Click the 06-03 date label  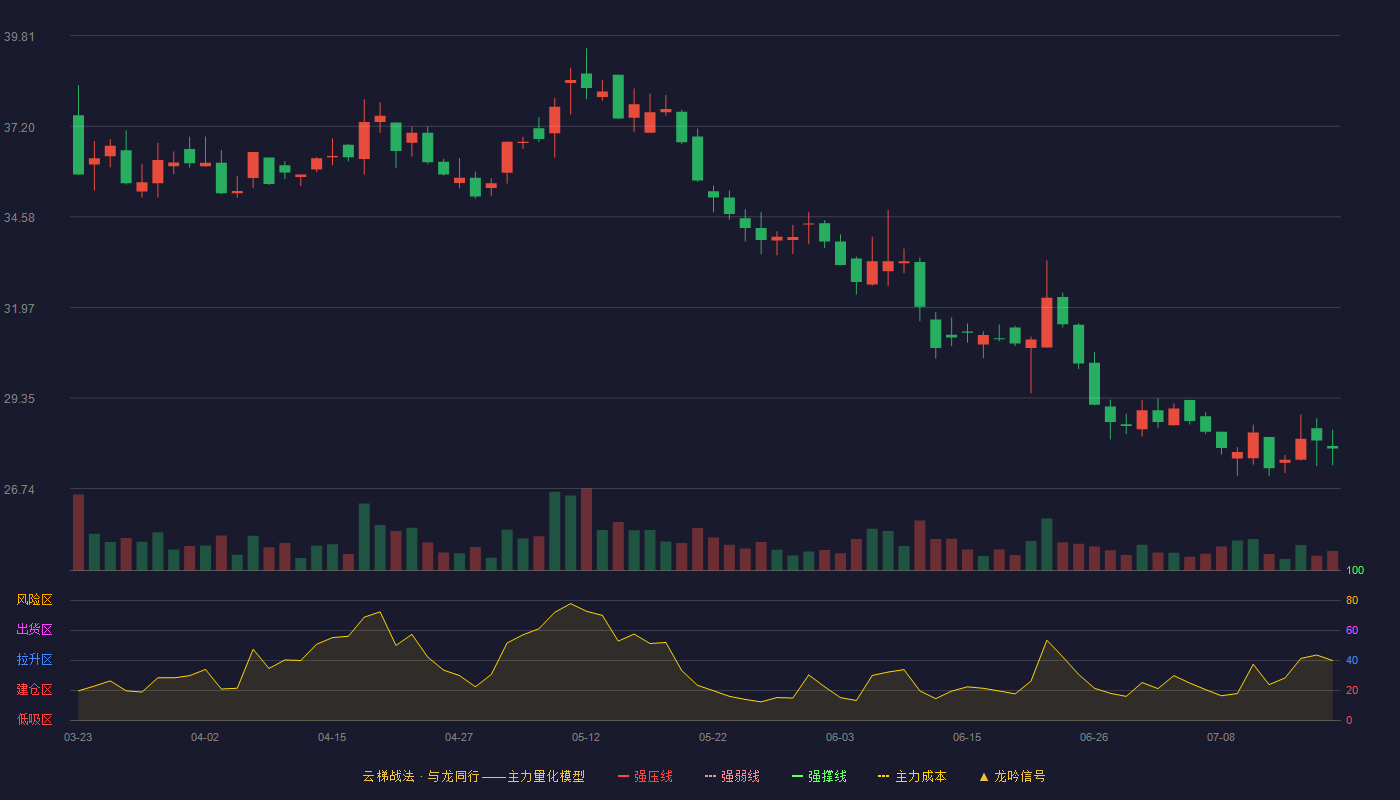[840, 737]
